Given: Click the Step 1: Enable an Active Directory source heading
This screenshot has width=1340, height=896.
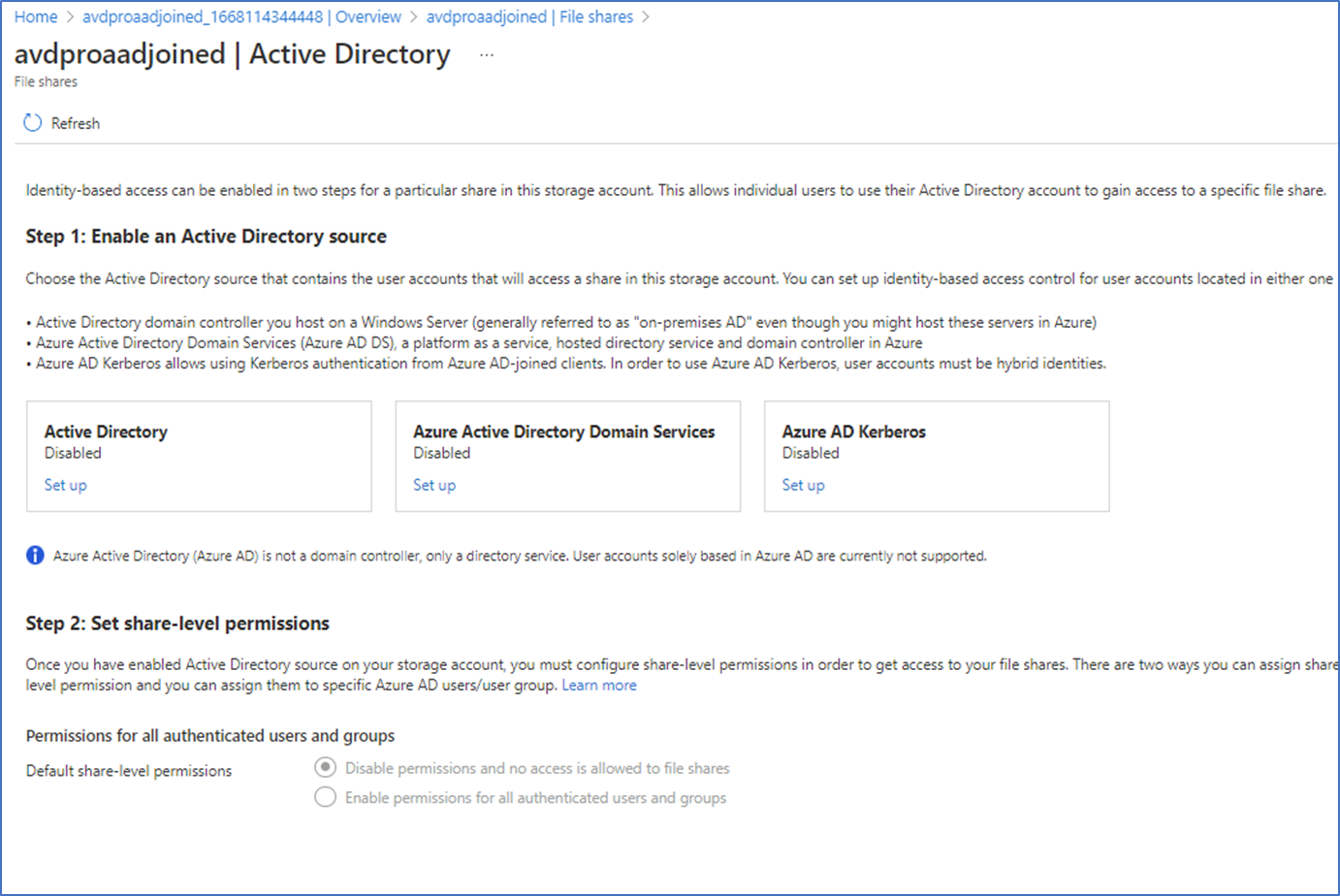Looking at the screenshot, I should (206, 237).
